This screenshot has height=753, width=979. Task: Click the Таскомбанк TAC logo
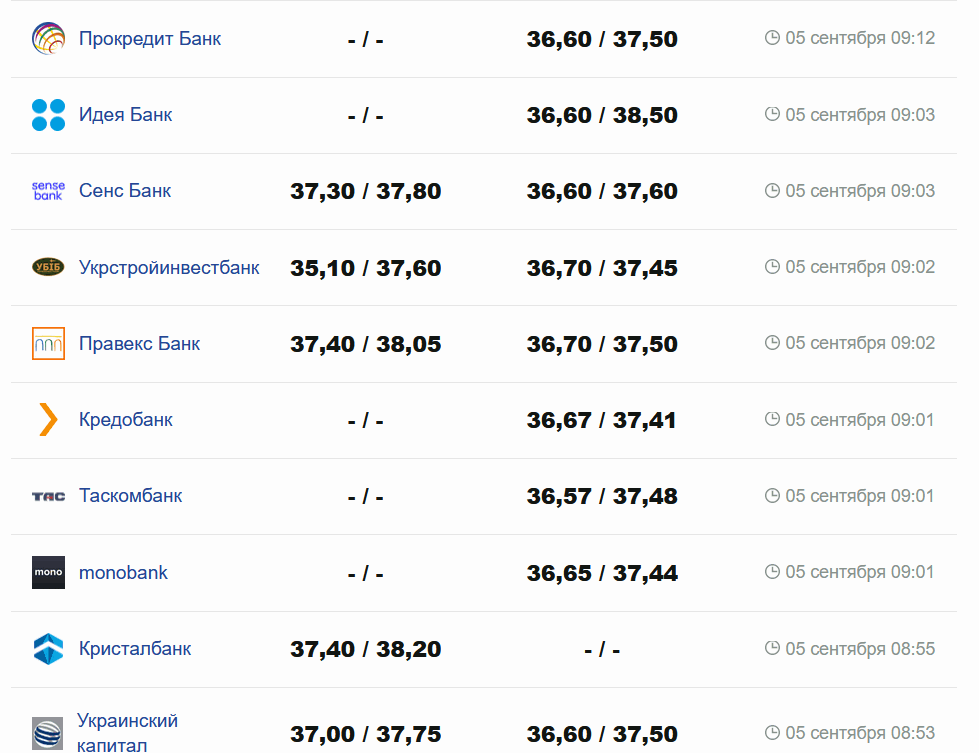pyautogui.click(x=48, y=496)
